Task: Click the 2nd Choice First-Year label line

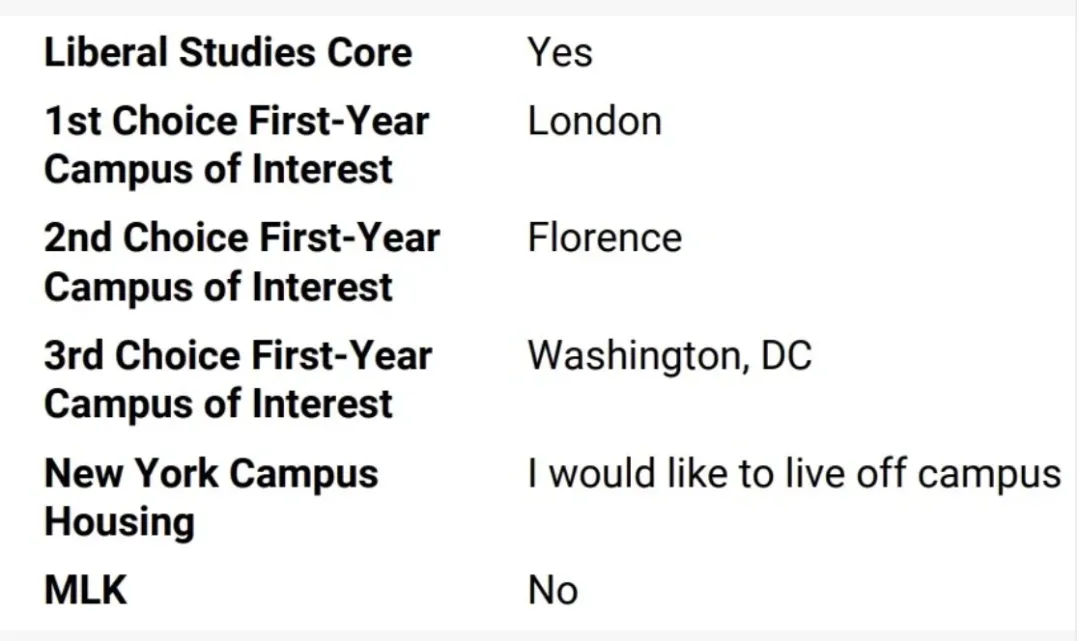Action: [x=241, y=239]
